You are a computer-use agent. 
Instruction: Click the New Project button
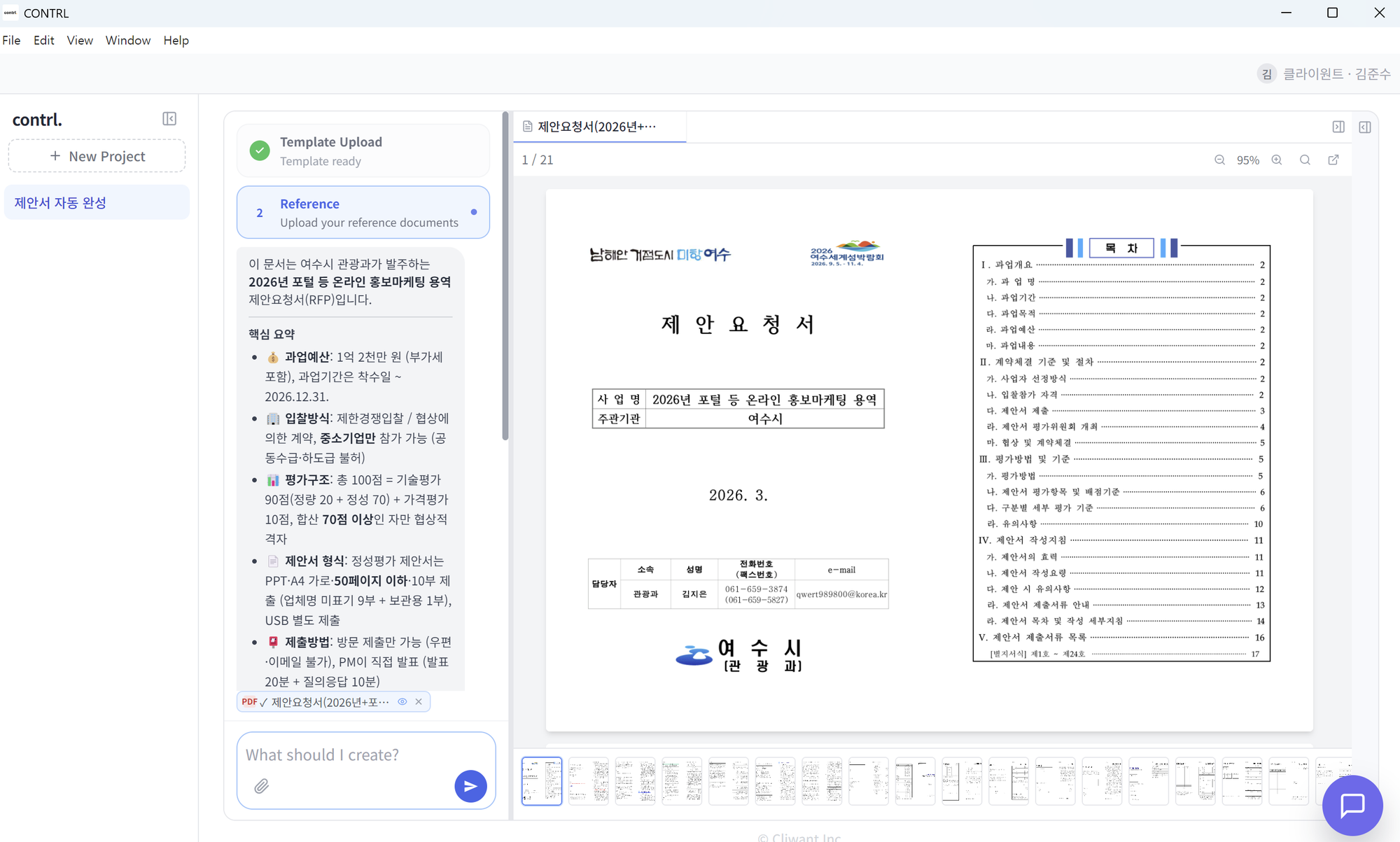[x=97, y=156]
